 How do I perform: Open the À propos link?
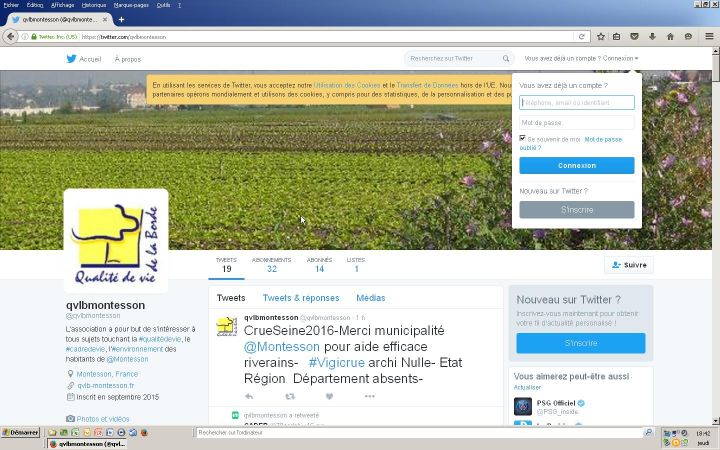coord(128,59)
